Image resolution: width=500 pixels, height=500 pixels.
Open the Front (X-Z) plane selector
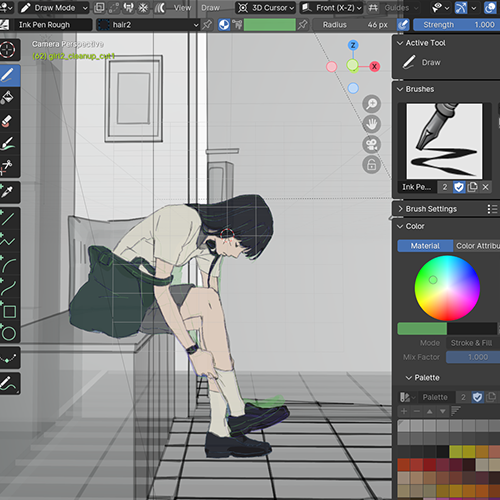click(331, 8)
